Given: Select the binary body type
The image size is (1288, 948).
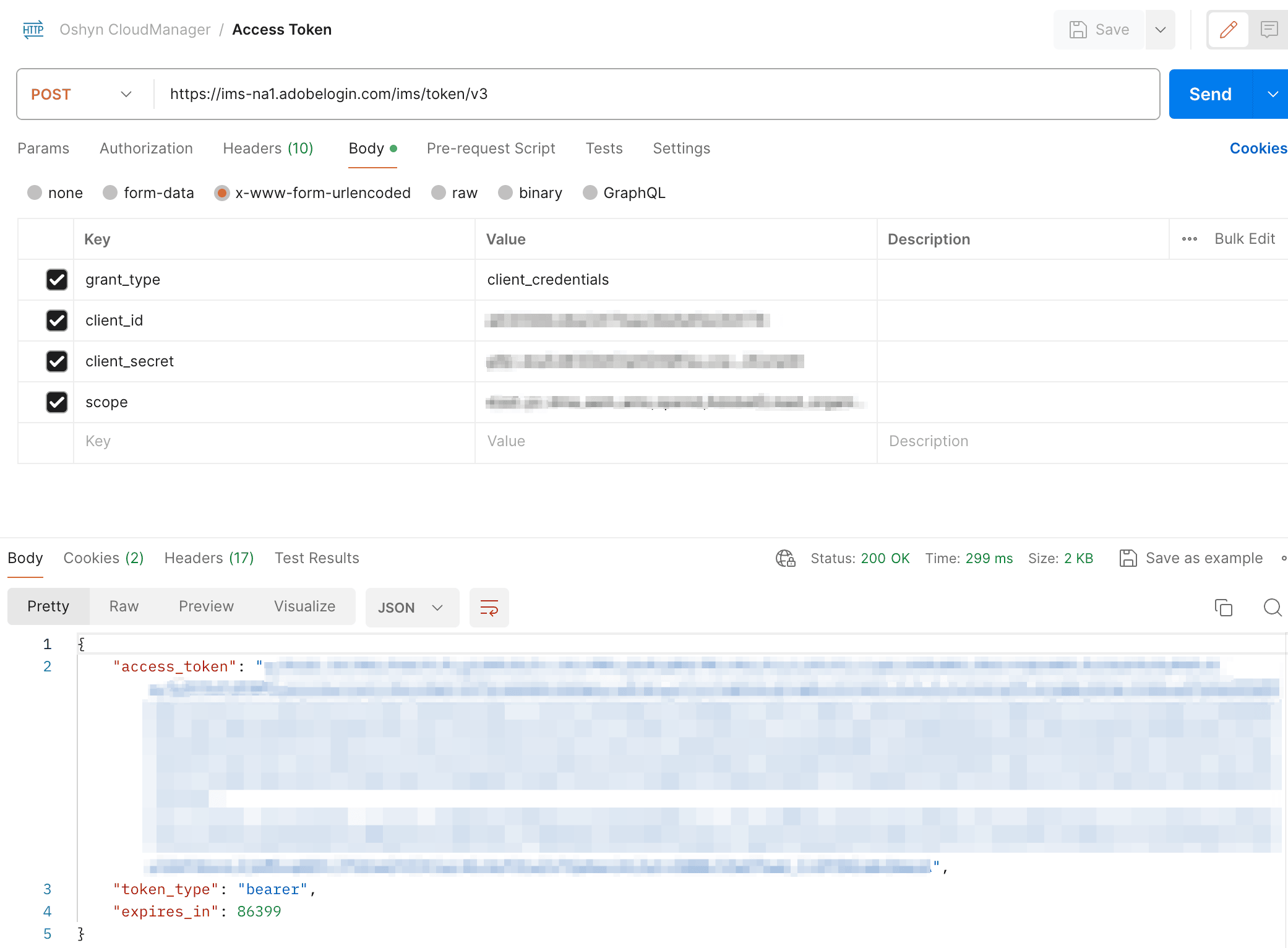Looking at the screenshot, I should [505, 193].
